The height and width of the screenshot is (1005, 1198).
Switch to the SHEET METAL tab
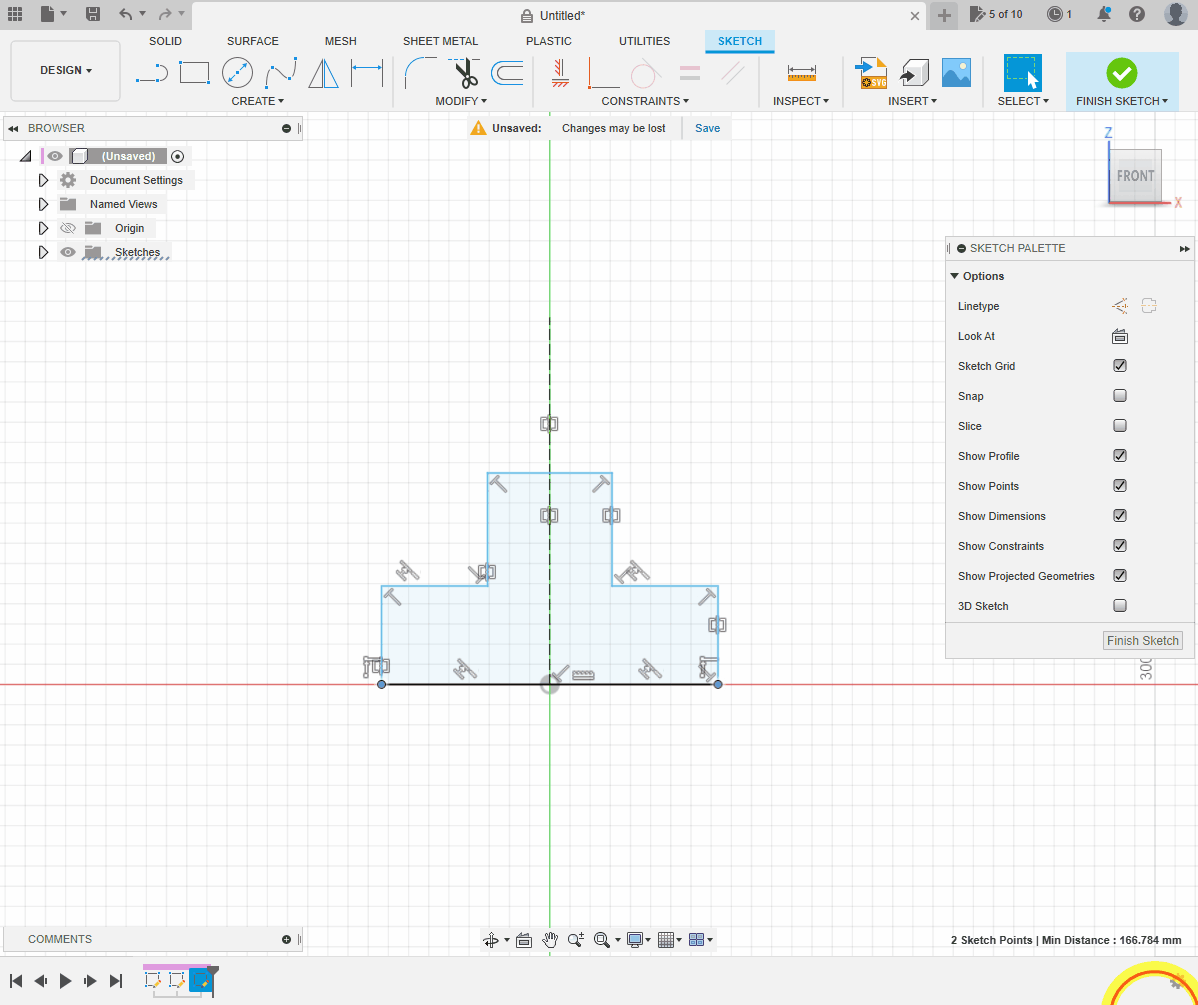click(440, 41)
